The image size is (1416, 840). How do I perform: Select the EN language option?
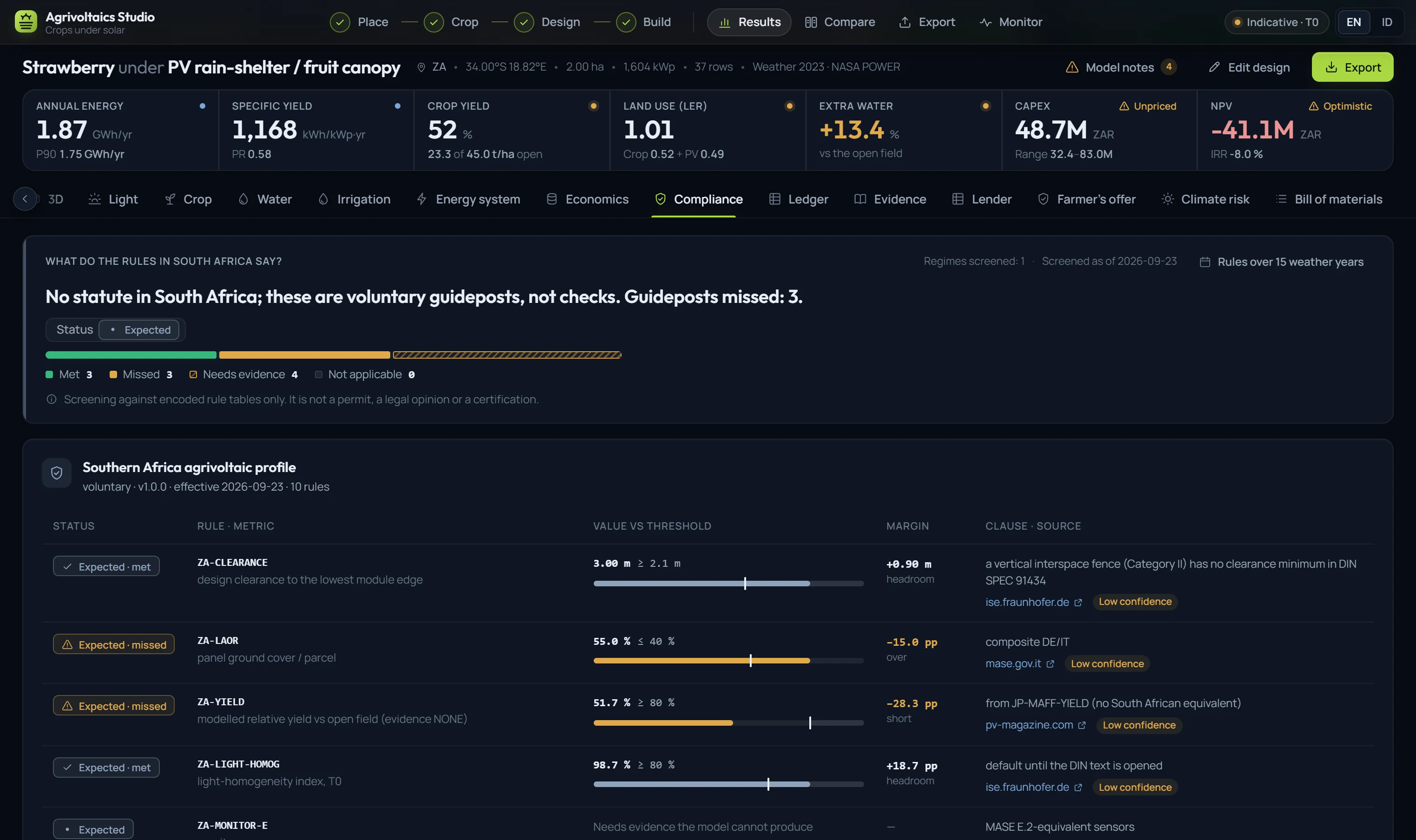pyautogui.click(x=1353, y=22)
